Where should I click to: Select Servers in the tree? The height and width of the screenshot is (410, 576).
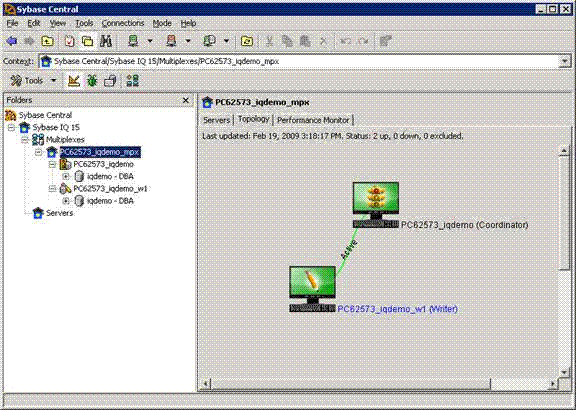[59, 213]
